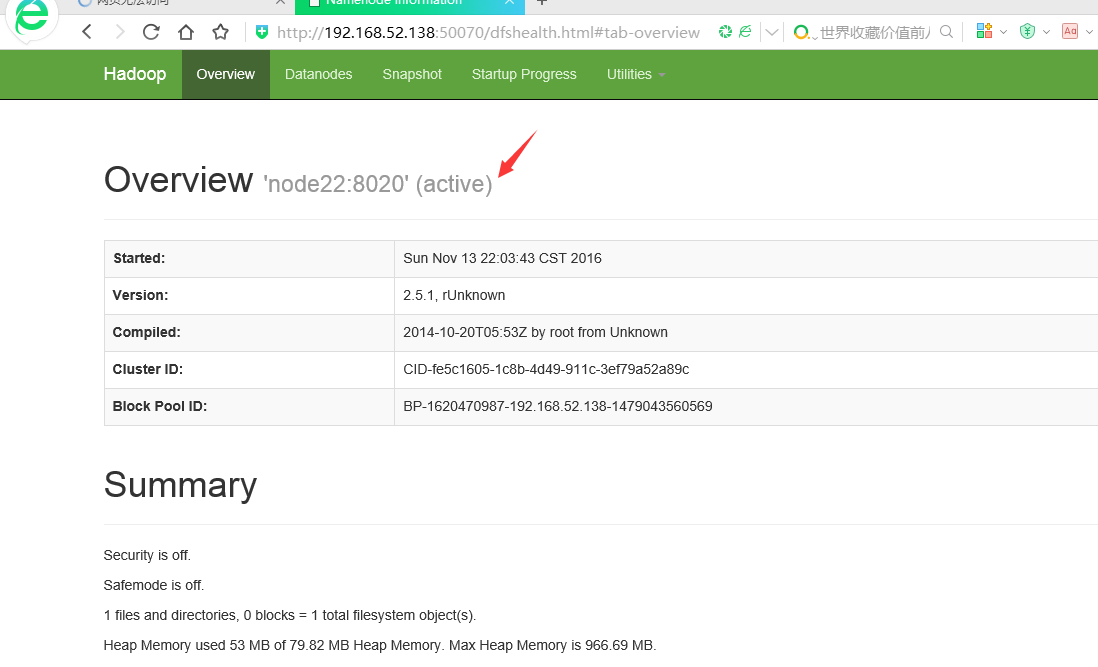1098x667 pixels.
Task: Click the green spinning acceleration icon in address bar
Action: [725, 31]
